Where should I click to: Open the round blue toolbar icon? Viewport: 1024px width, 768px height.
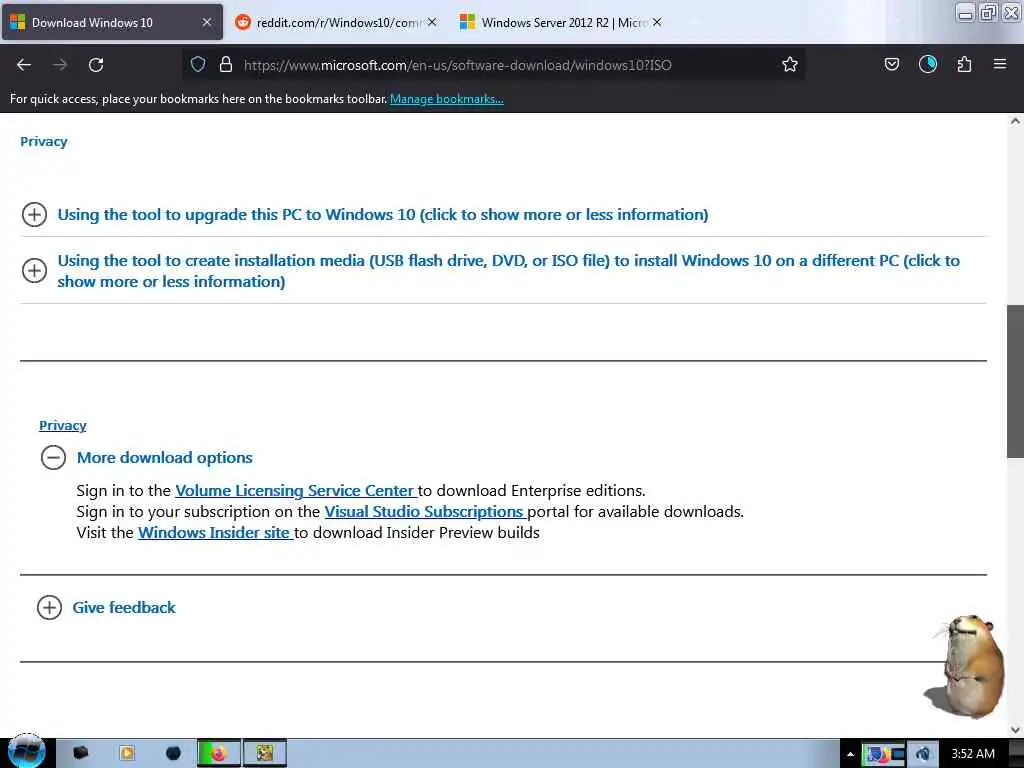pyautogui.click(x=927, y=64)
